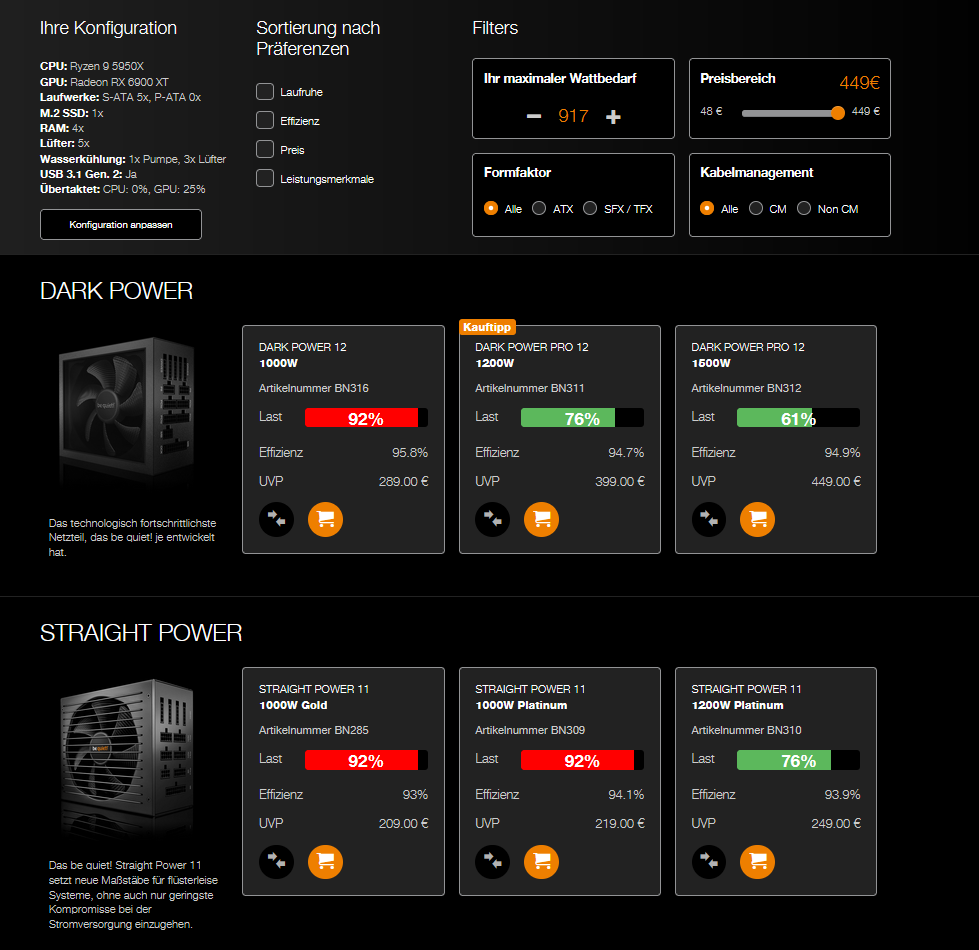This screenshot has height=950, width=979.
Task: Click Artikelnummer BN285 text
Action: pyautogui.click(x=313, y=730)
